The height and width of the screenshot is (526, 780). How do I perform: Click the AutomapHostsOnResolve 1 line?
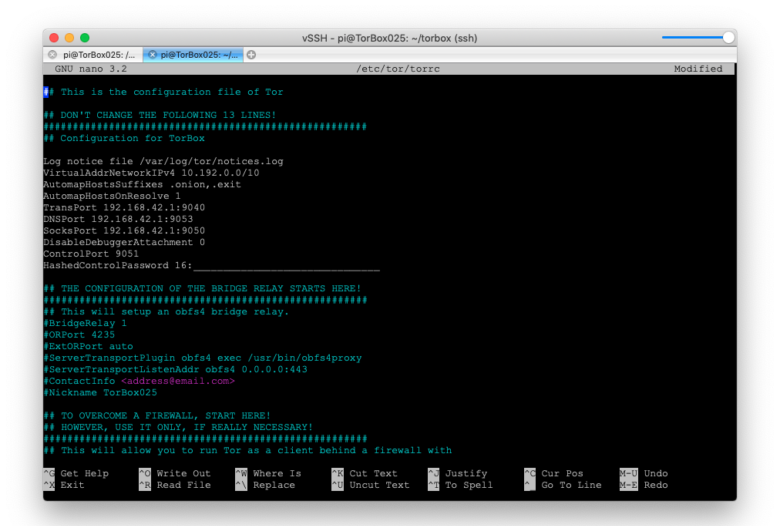tap(112, 196)
